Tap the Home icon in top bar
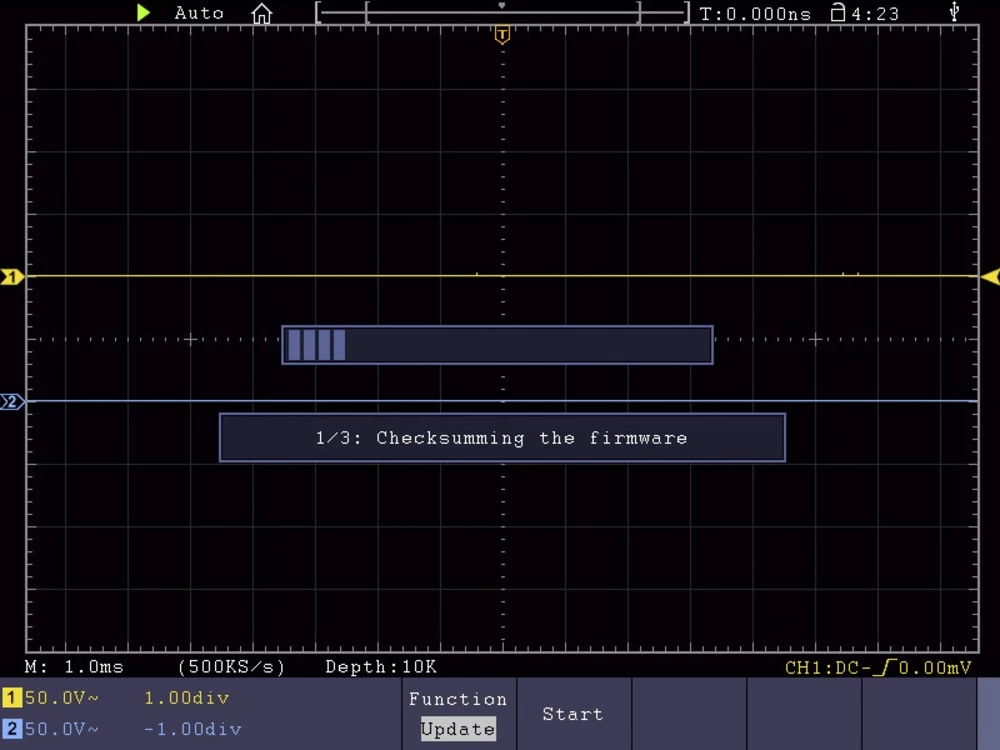1000x750 pixels. pyautogui.click(x=262, y=14)
